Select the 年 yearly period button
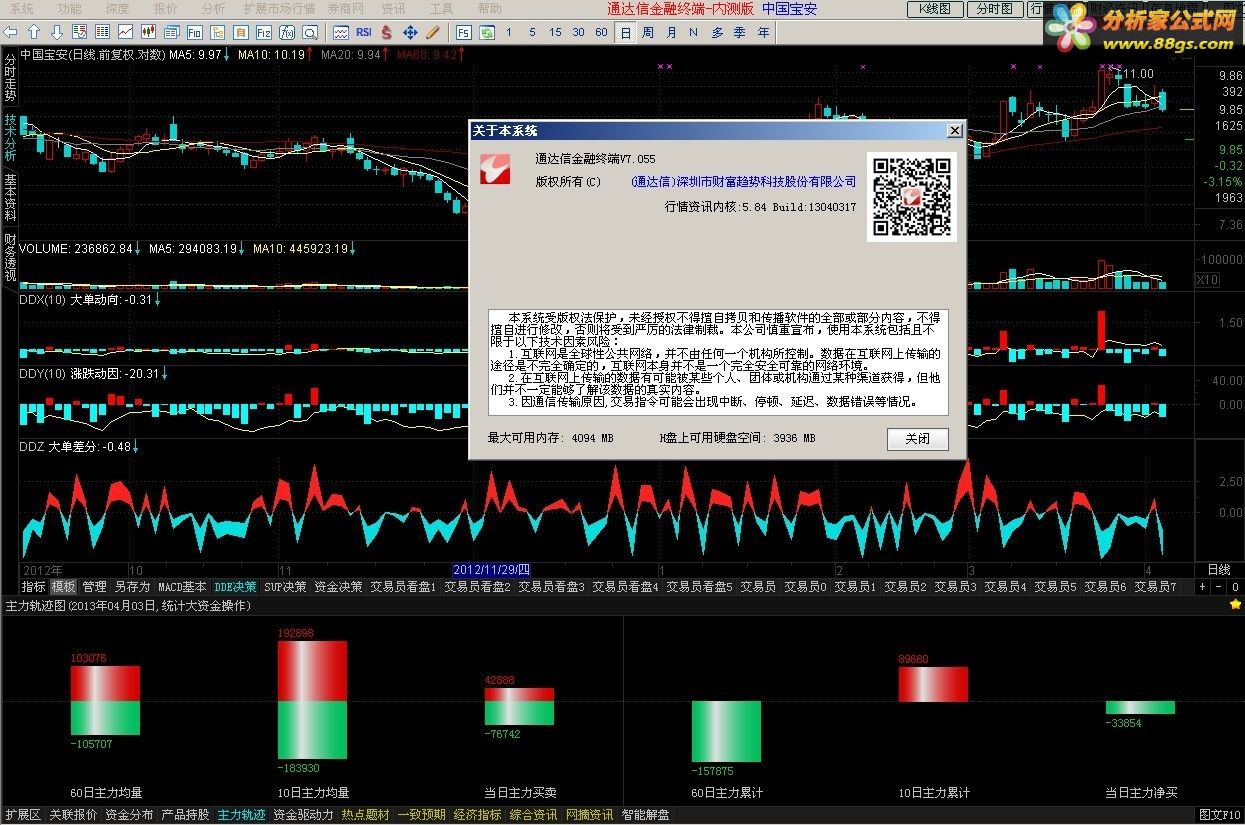 (764, 32)
